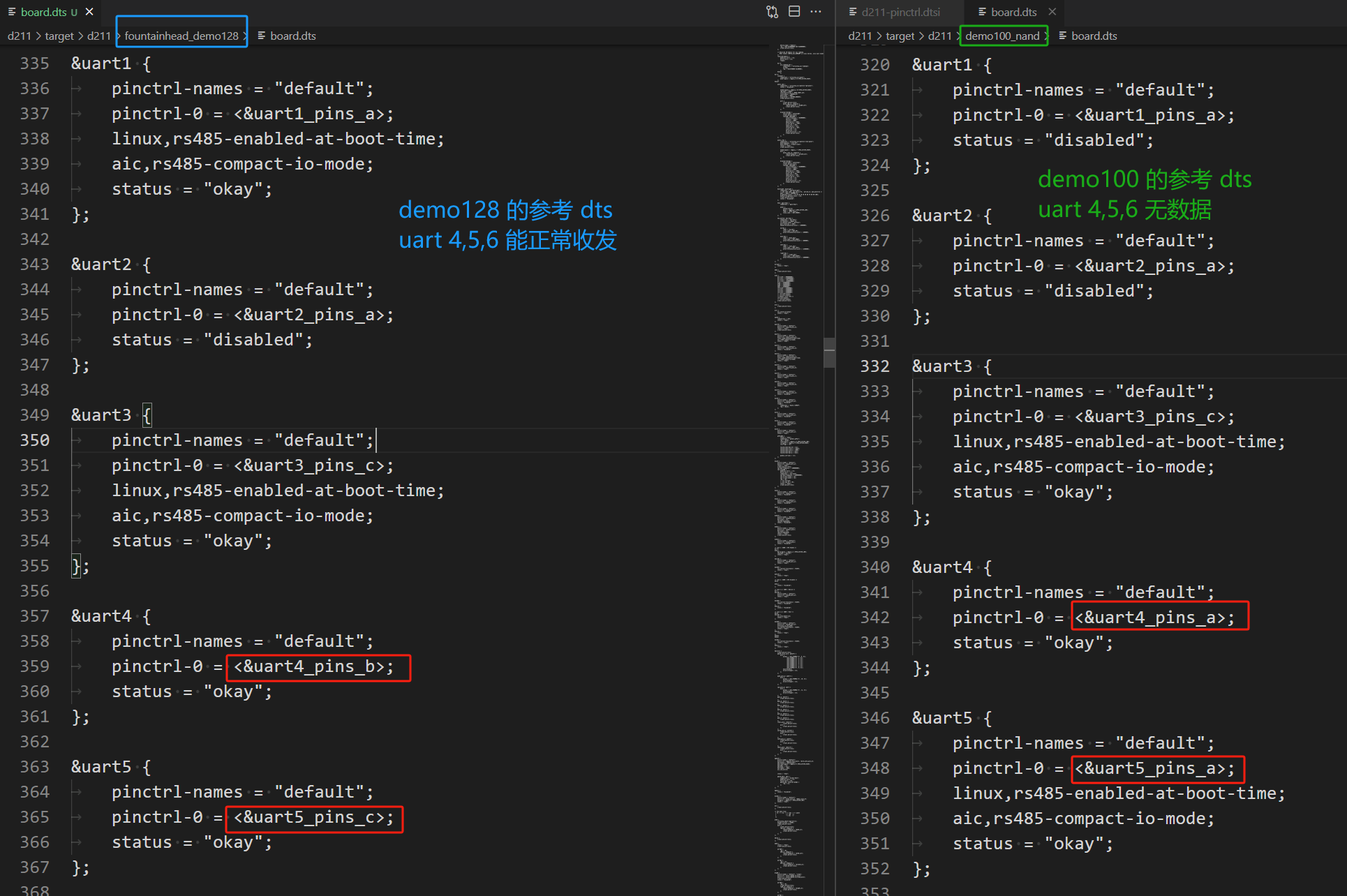Close the right board.dts tab
Screen dimensions: 1347x896
pos(1052,12)
